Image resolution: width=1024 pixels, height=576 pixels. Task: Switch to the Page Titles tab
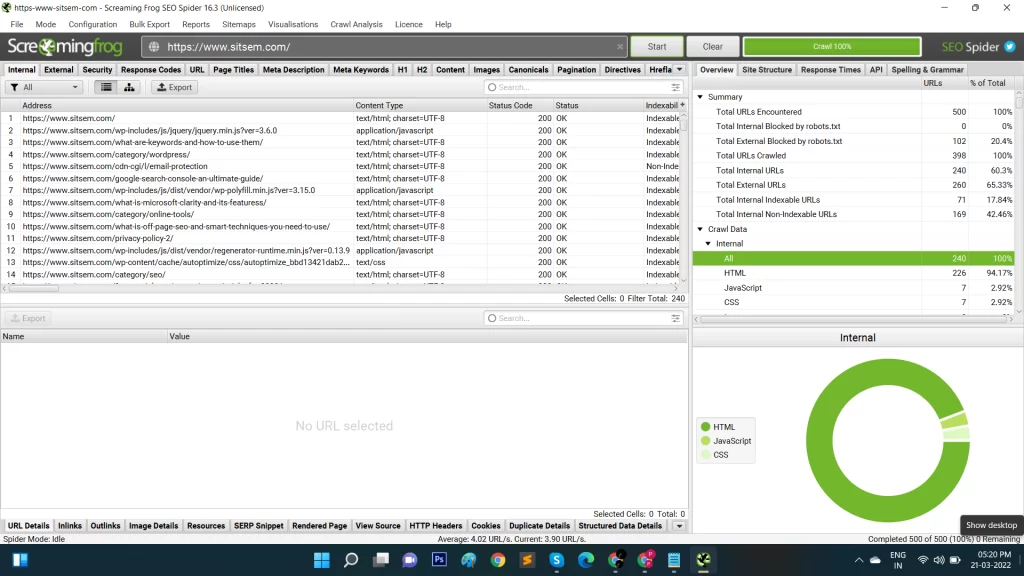tap(233, 69)
